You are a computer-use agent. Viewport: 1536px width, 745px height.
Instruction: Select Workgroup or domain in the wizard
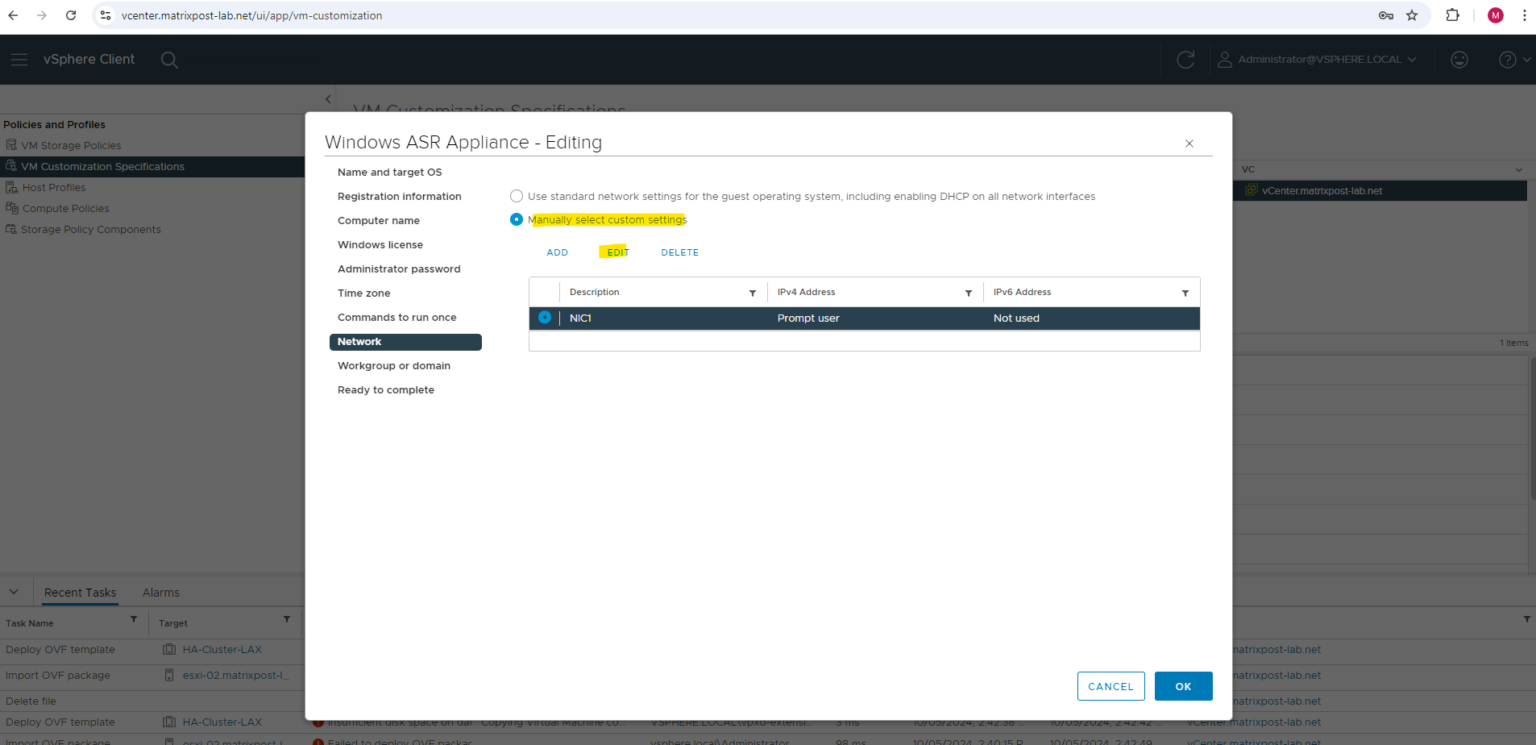click(x=395, y=365)
